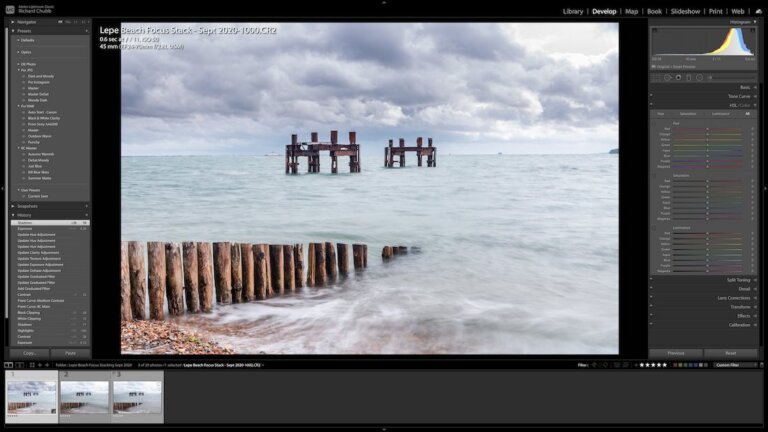Click the Reset button
Screen dimensions: 768x432
(x=731, y=353)
